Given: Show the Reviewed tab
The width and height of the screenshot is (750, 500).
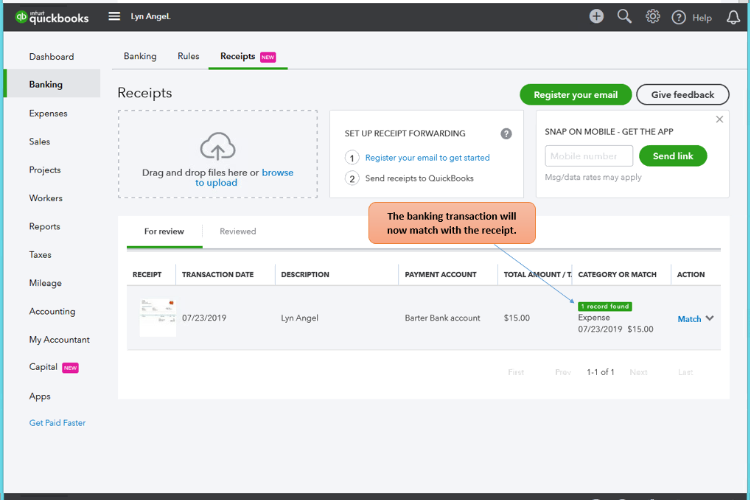Looking at the screenshot, I should 238,231.
